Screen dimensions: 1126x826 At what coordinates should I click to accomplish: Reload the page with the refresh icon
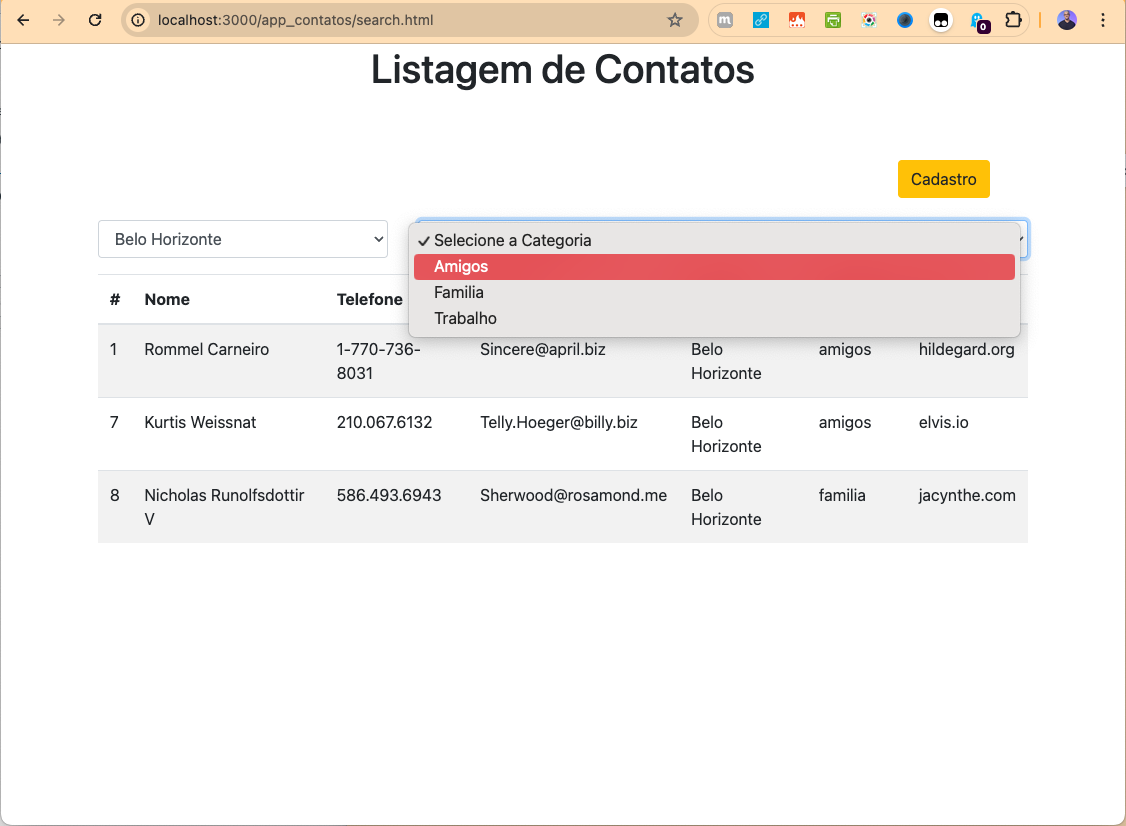(x=95, y=20)
